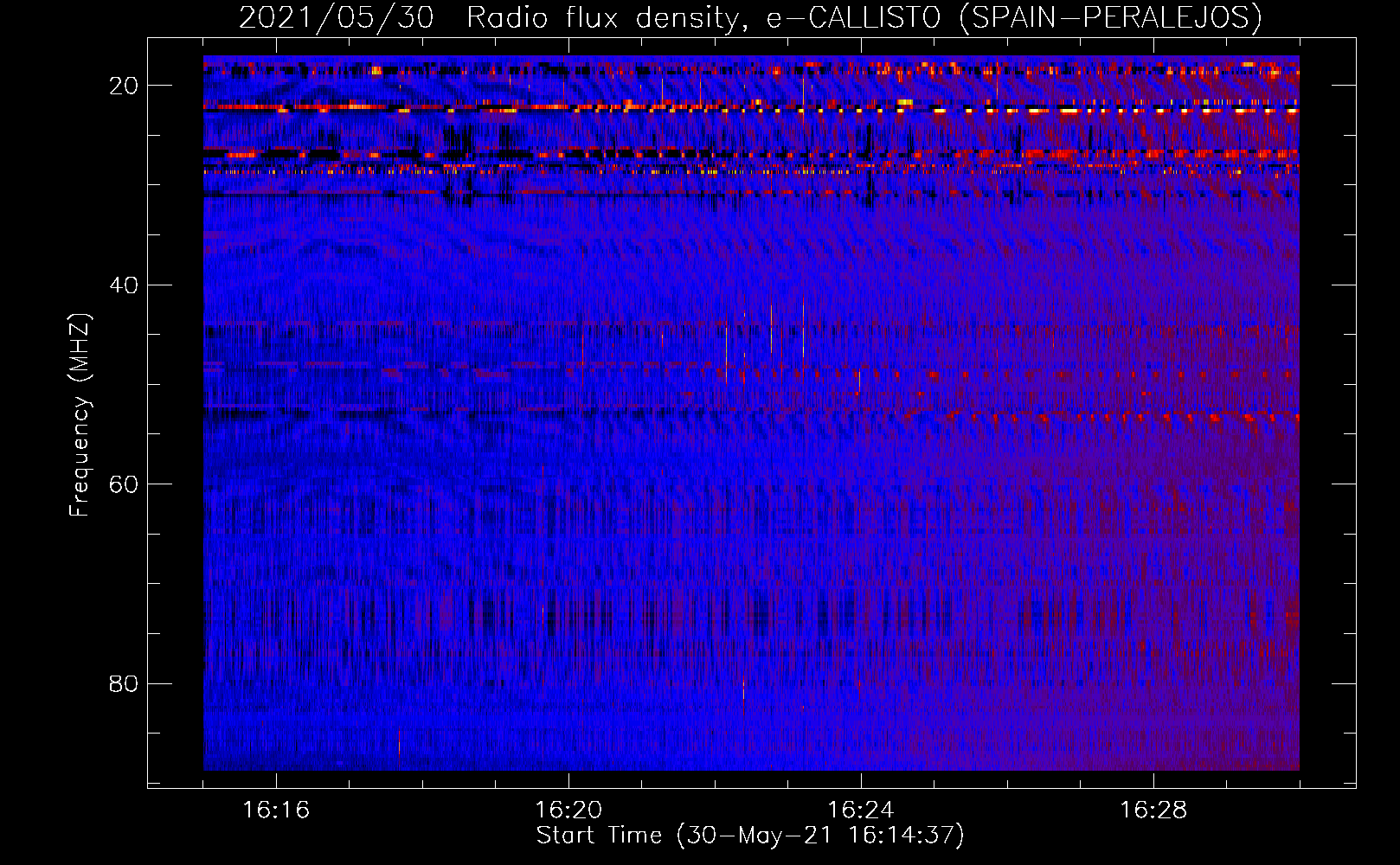Screen dimensions: 1400x865
Task: Click the 80 MHz frequency tick label
Action: coord(124,684)
